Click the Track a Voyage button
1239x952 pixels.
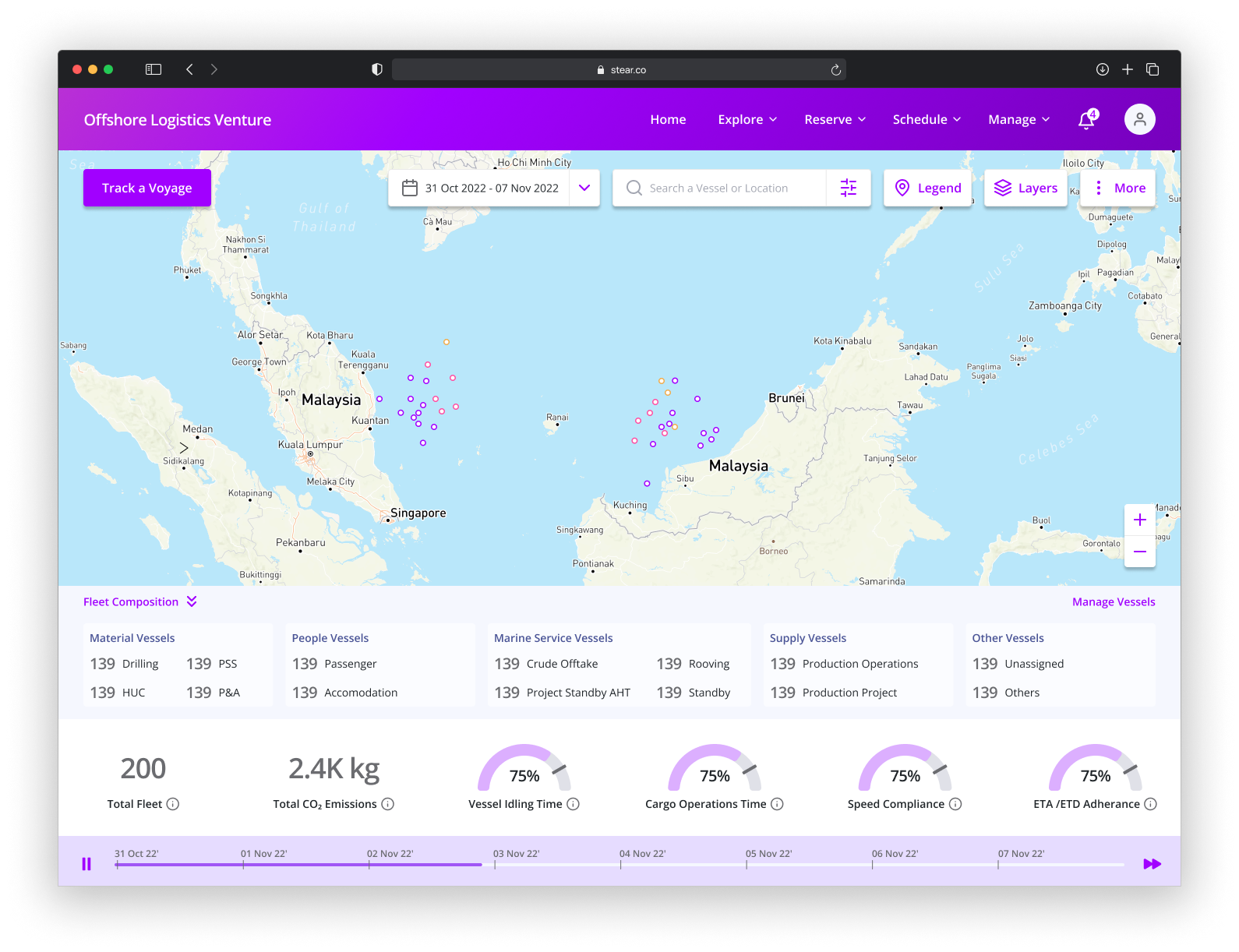click(x=147, y=188)
